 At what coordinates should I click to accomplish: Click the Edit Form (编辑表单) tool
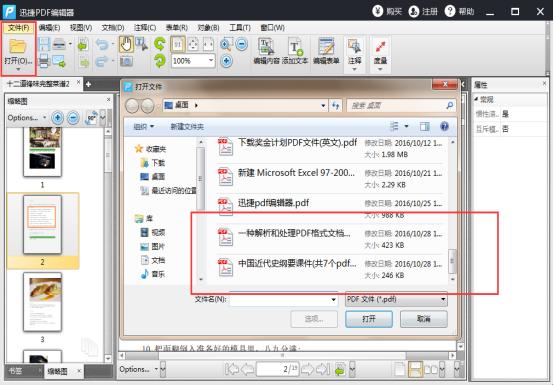click(326, 51)
